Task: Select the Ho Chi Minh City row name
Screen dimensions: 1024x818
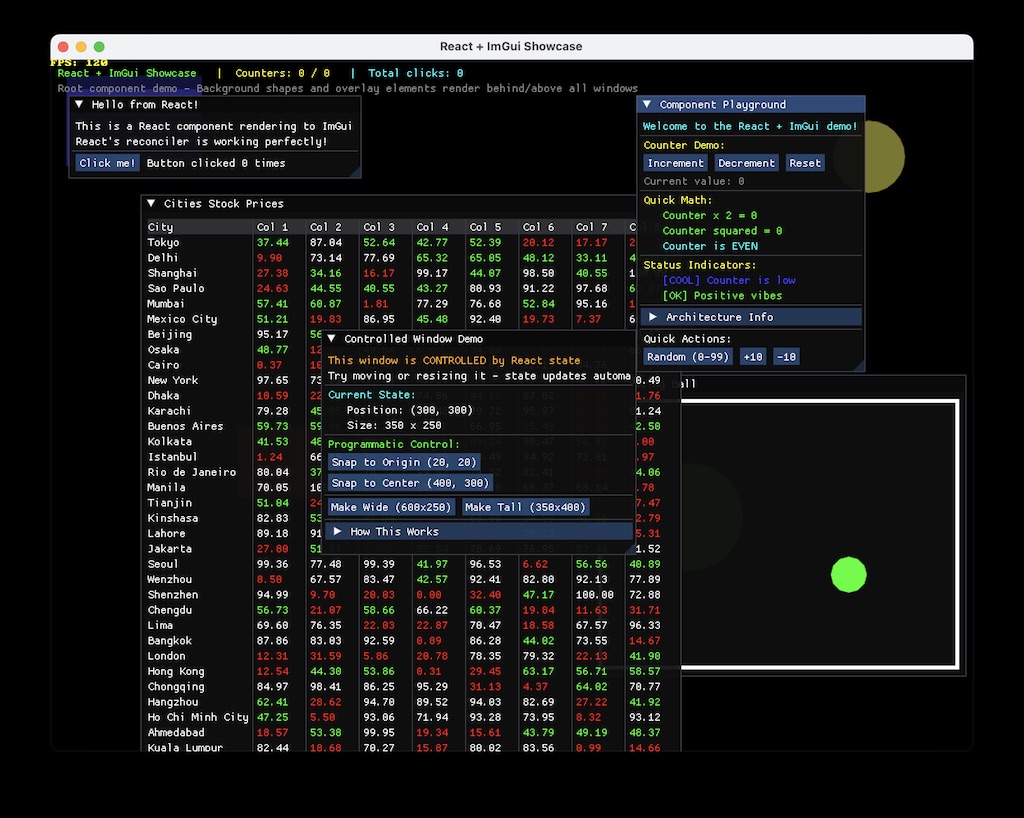Action: point(198,717)
